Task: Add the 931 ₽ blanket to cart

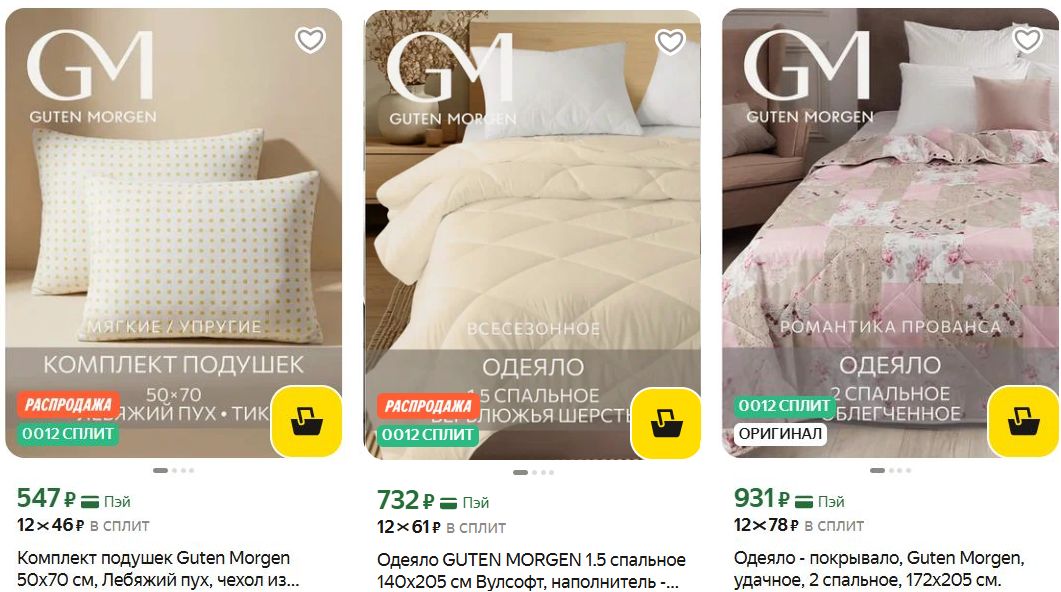Action: [1023, 422]
